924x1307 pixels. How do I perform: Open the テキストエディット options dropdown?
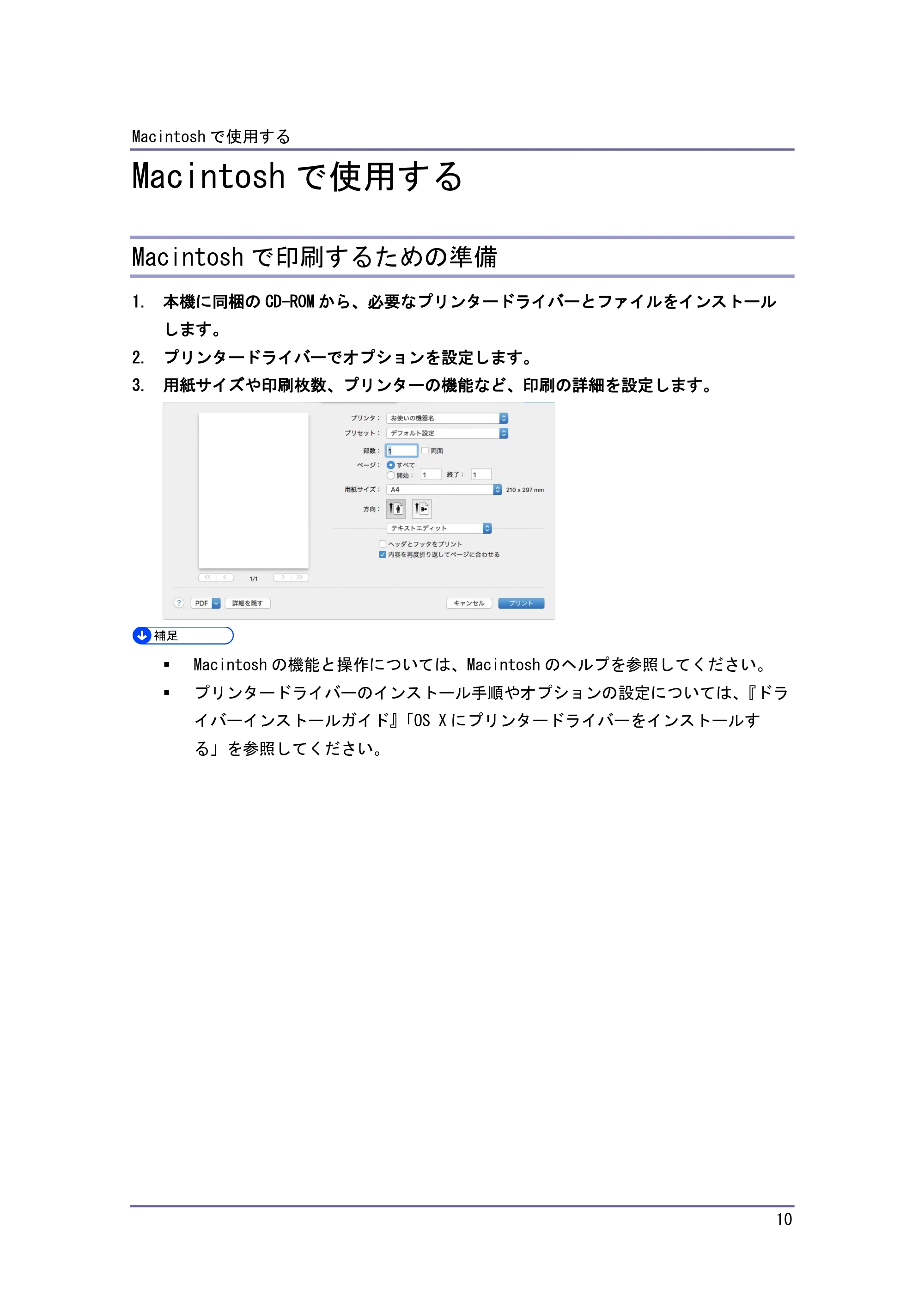click(x=439, y=528)
